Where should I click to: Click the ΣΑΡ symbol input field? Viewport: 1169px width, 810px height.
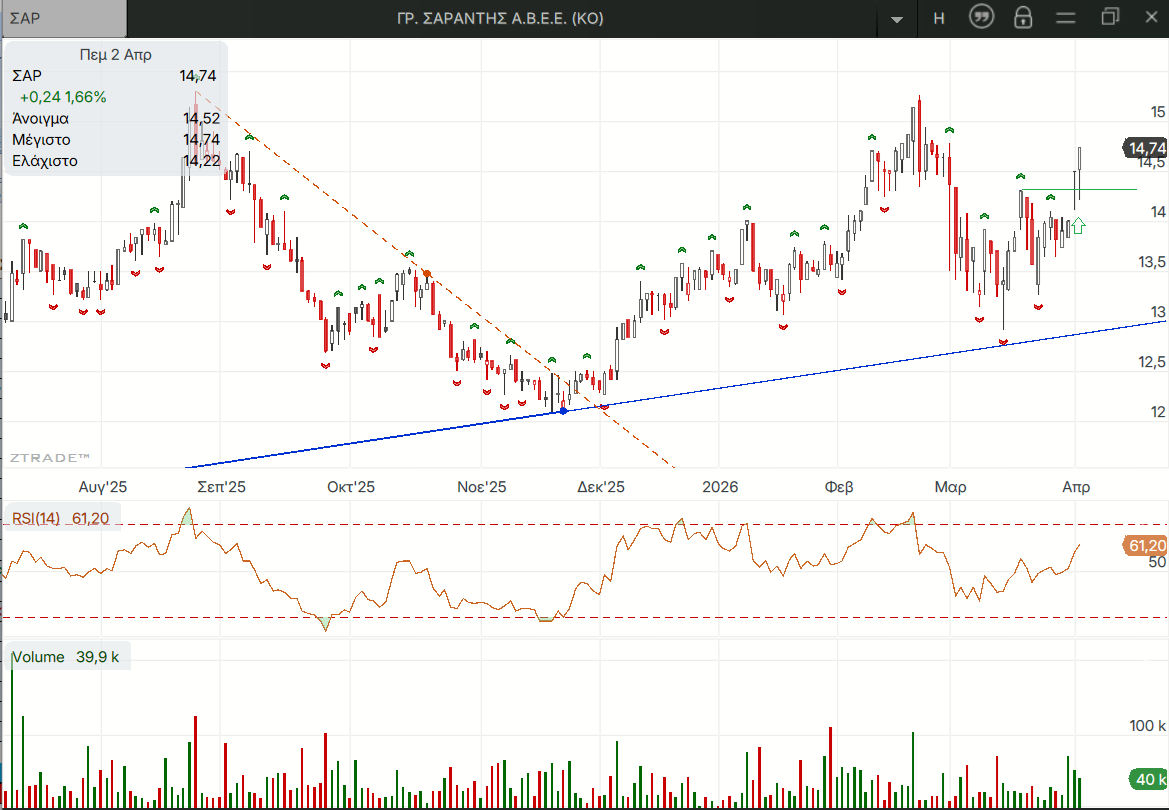tap(64, 19)
